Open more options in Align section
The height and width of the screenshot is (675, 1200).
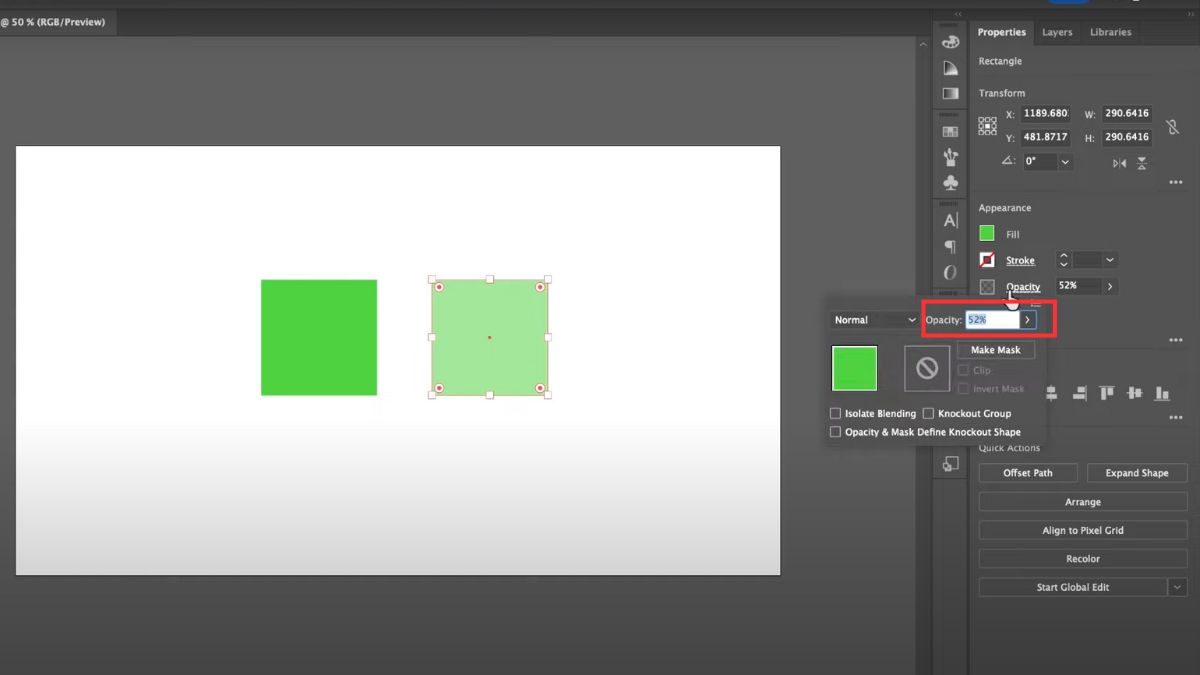[x=1176, y=418]
